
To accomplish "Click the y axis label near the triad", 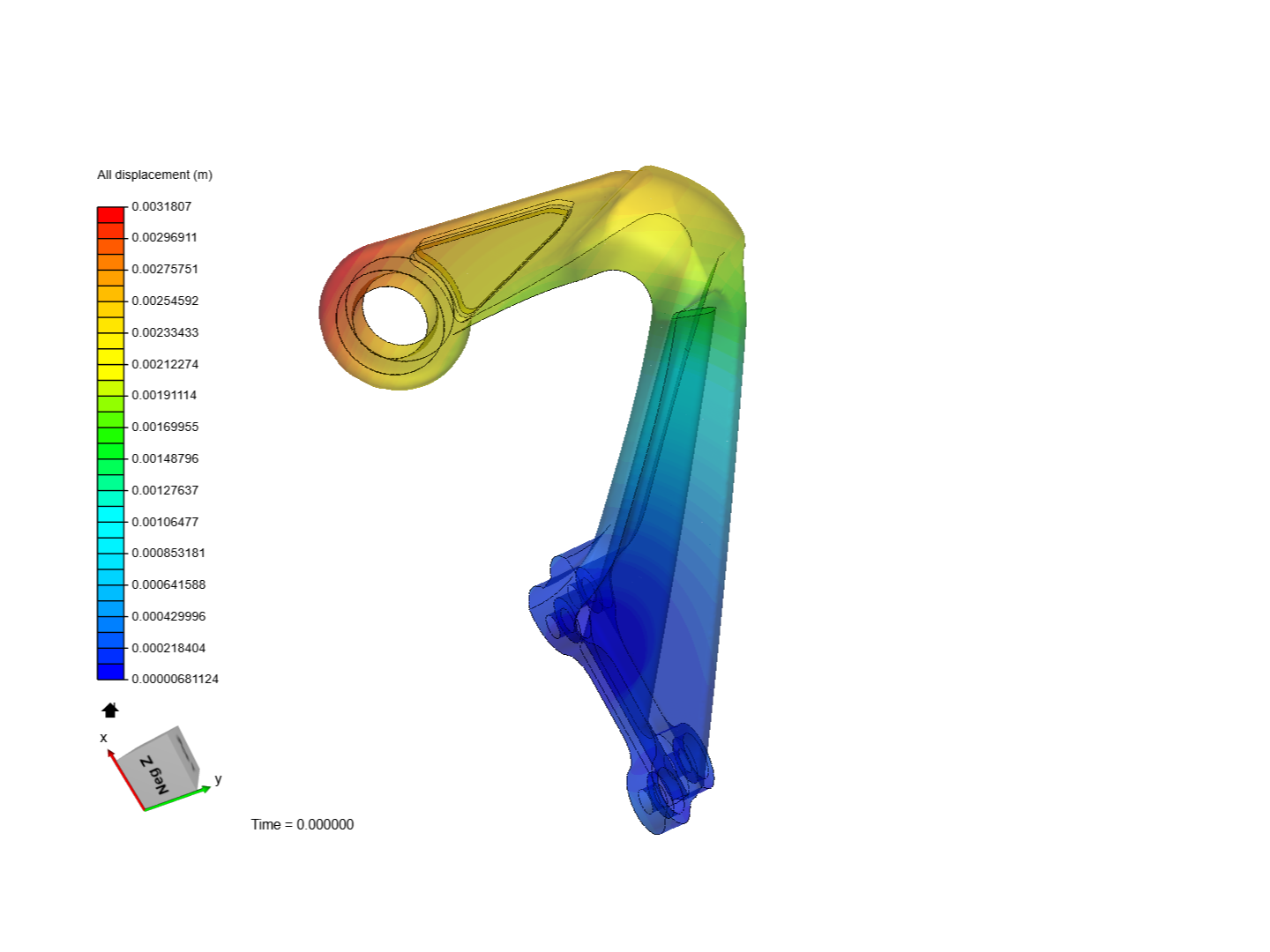I will click(216, 779).
